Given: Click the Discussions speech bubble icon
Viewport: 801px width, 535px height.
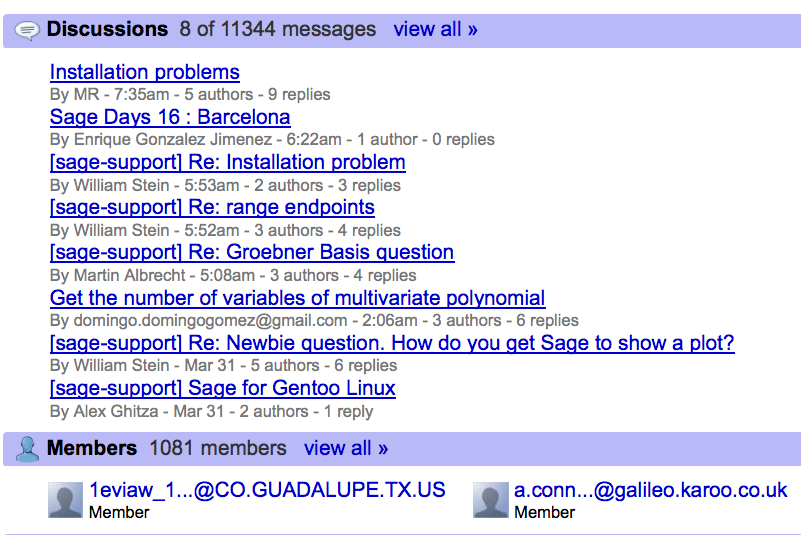Looking at the screenshot, I should [27, 31].
